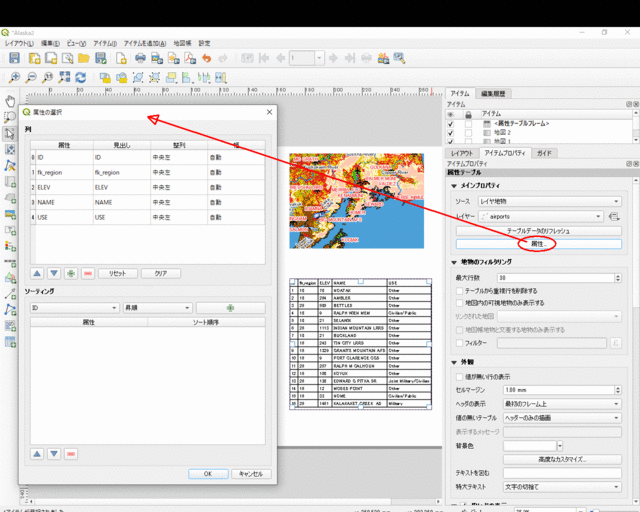This screenshot has width=640, height=512.
Task: Open the ソース dropdown showing レイヤ地物
Action: pyautogui.click(x=550, y=200)
